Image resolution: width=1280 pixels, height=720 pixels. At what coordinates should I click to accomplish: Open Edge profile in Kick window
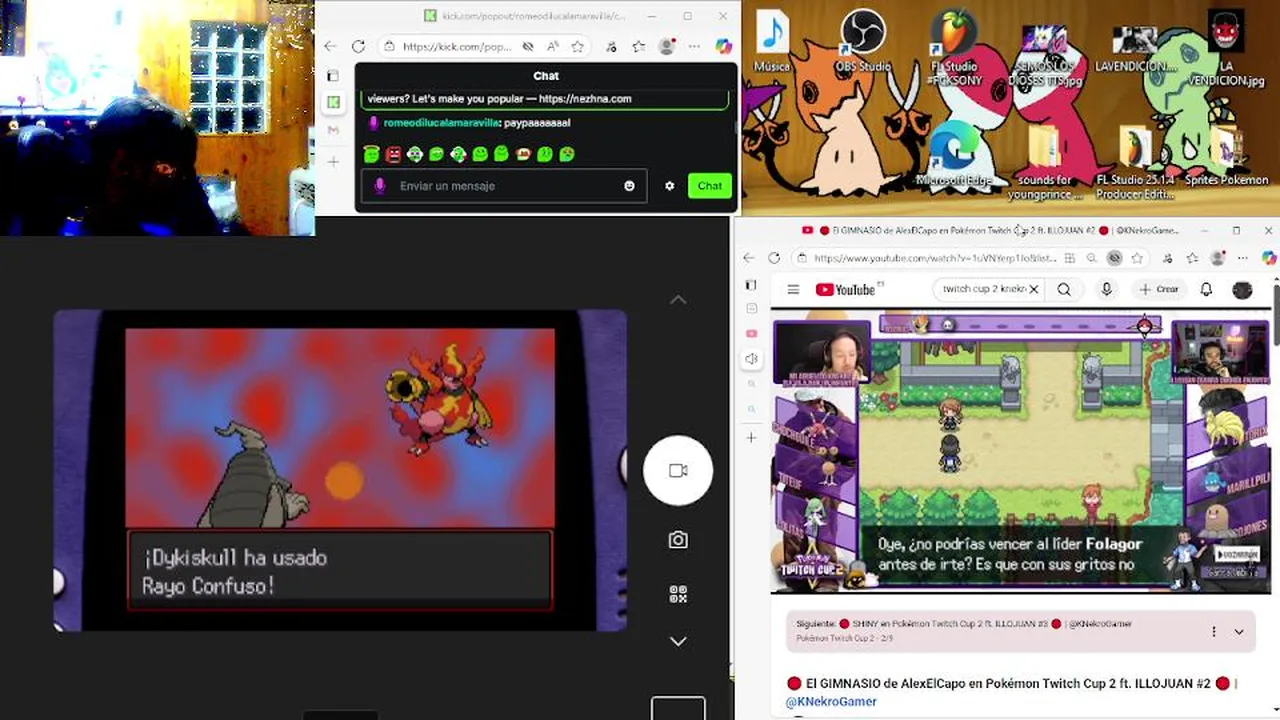pos(667,46)
